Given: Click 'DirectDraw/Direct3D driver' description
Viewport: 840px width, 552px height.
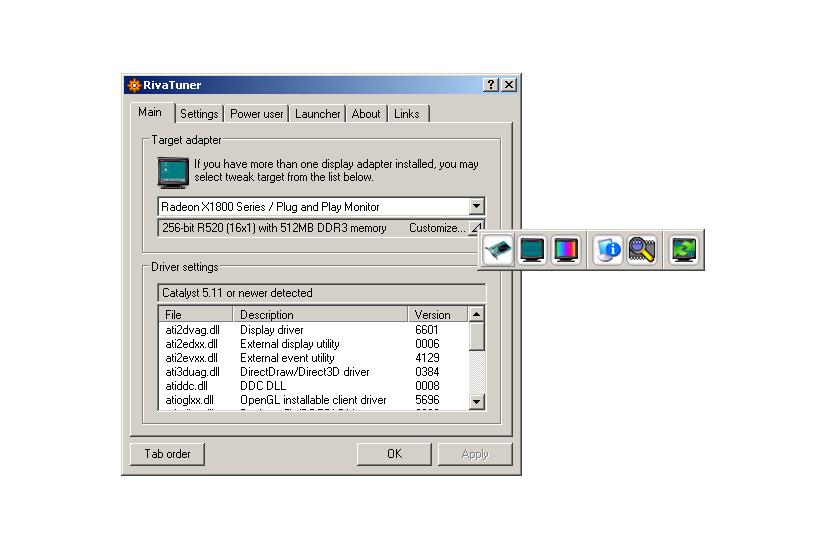Looking at the screenshot, I should coord(305,372).
